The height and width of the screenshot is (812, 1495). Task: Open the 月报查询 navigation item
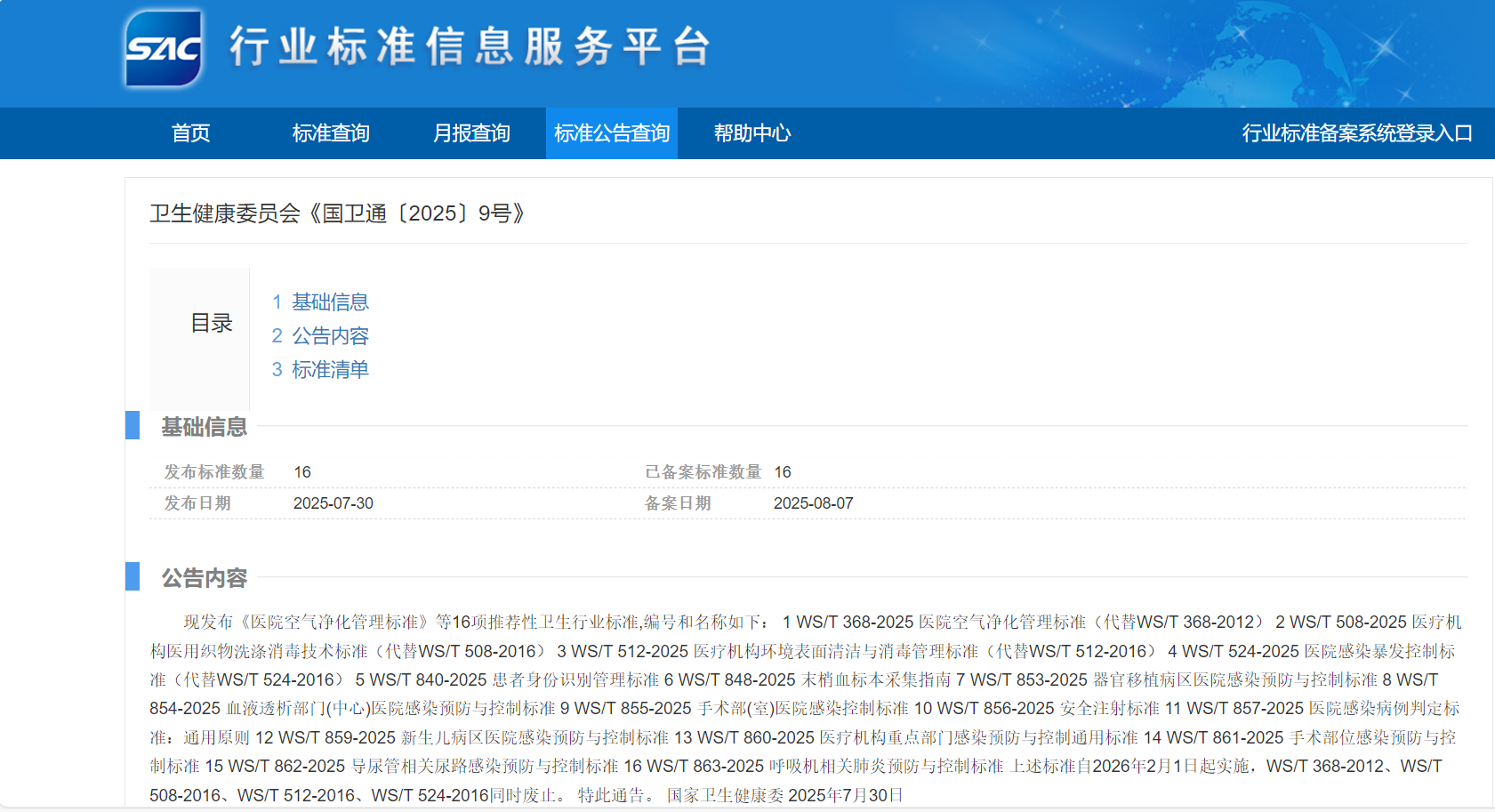pyautogui.click(x=471, y=133)
